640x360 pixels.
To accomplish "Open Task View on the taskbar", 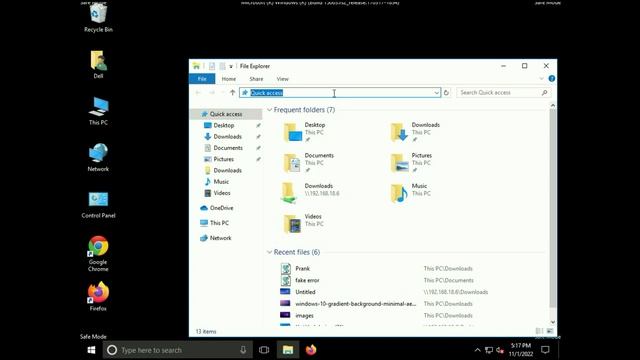I will (x=264, y=350).
